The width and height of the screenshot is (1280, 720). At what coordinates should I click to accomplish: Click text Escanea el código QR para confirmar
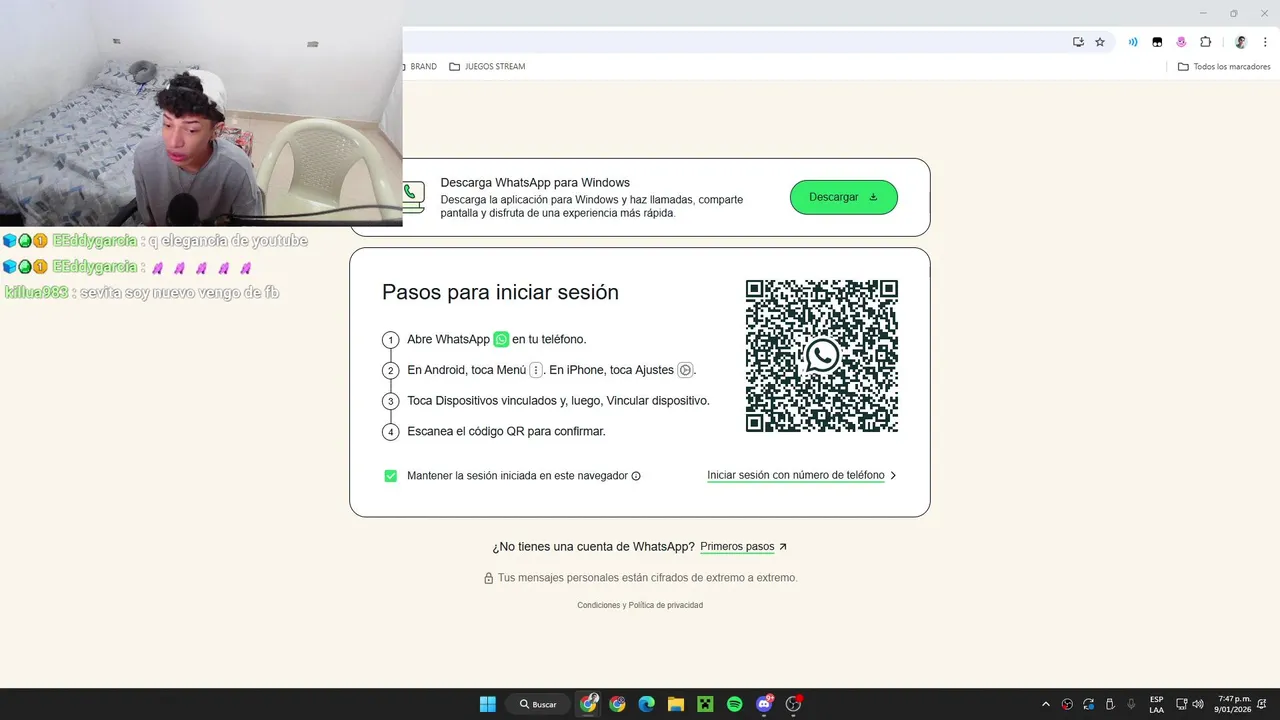tap(506, 431)
